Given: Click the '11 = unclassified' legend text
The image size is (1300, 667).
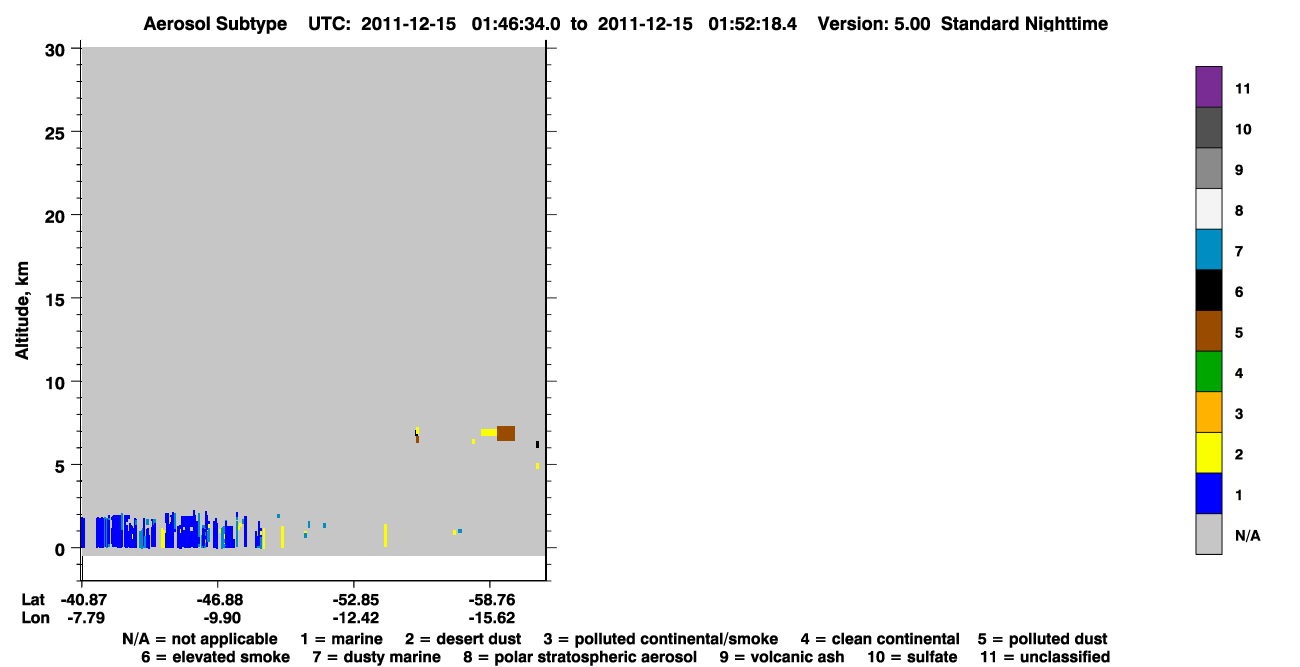Looking at the screenshot, I should [x=1044, y=657].
